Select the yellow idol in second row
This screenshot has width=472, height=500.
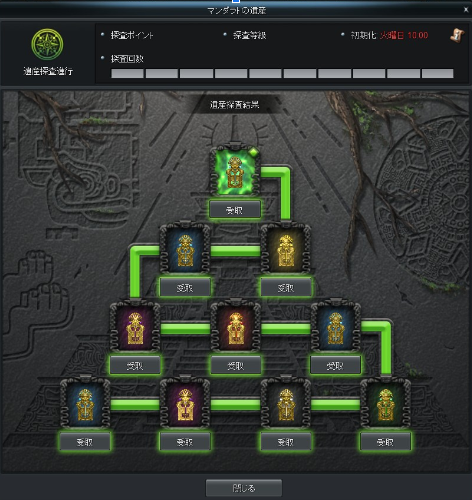pos(286,249)
